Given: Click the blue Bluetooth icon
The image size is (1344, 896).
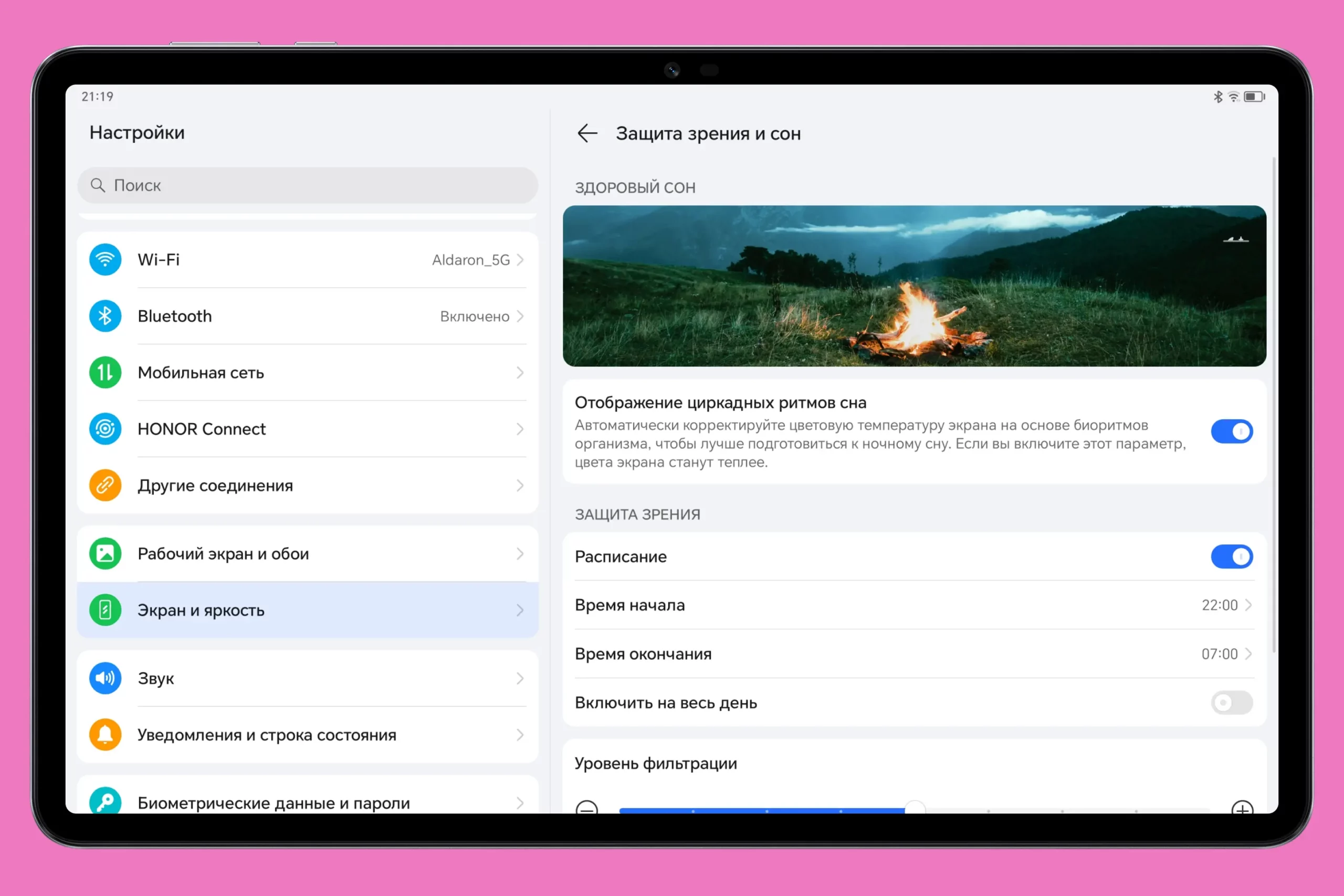Looking at the screenshot, I should tap(105, 316).
